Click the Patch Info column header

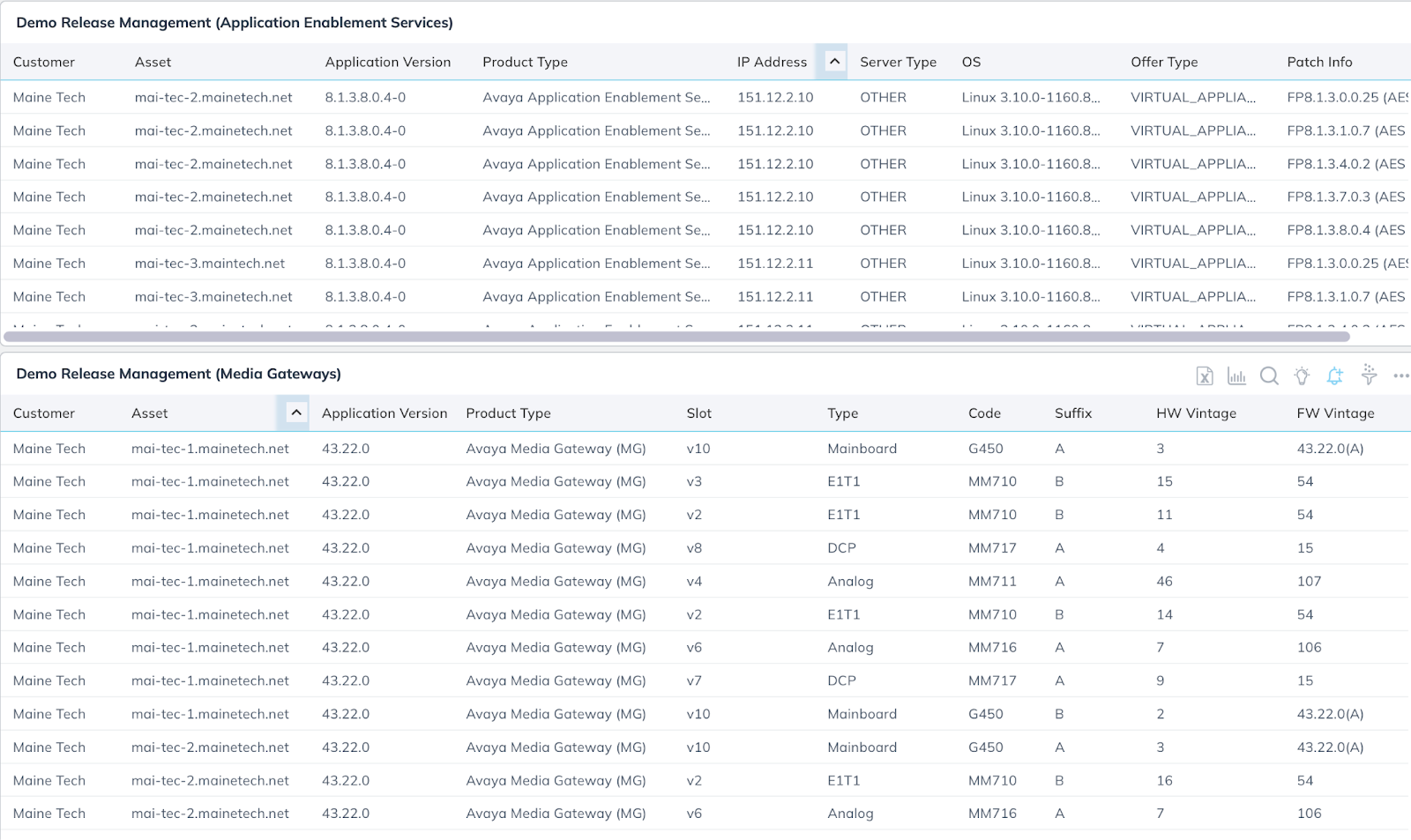coord(1319,62)
